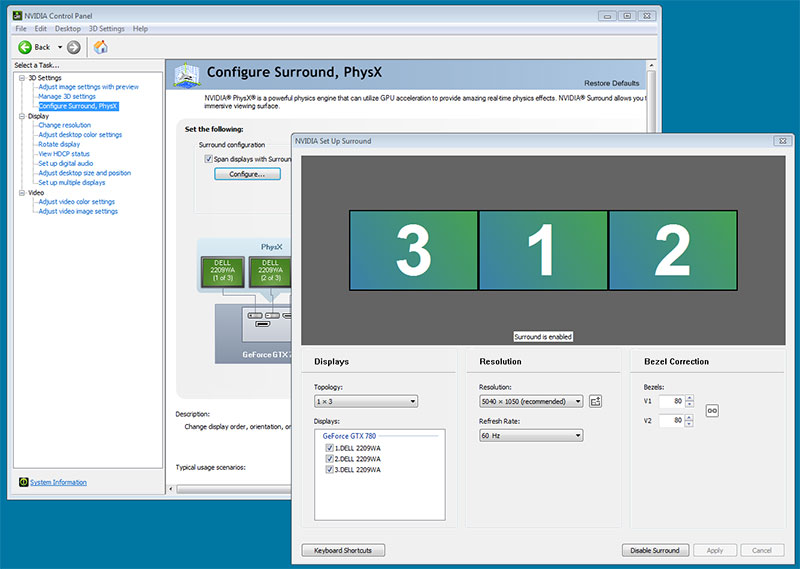Uncheck the 3.DELL 2209WA display
800x569 pixels.
point(329,469)
